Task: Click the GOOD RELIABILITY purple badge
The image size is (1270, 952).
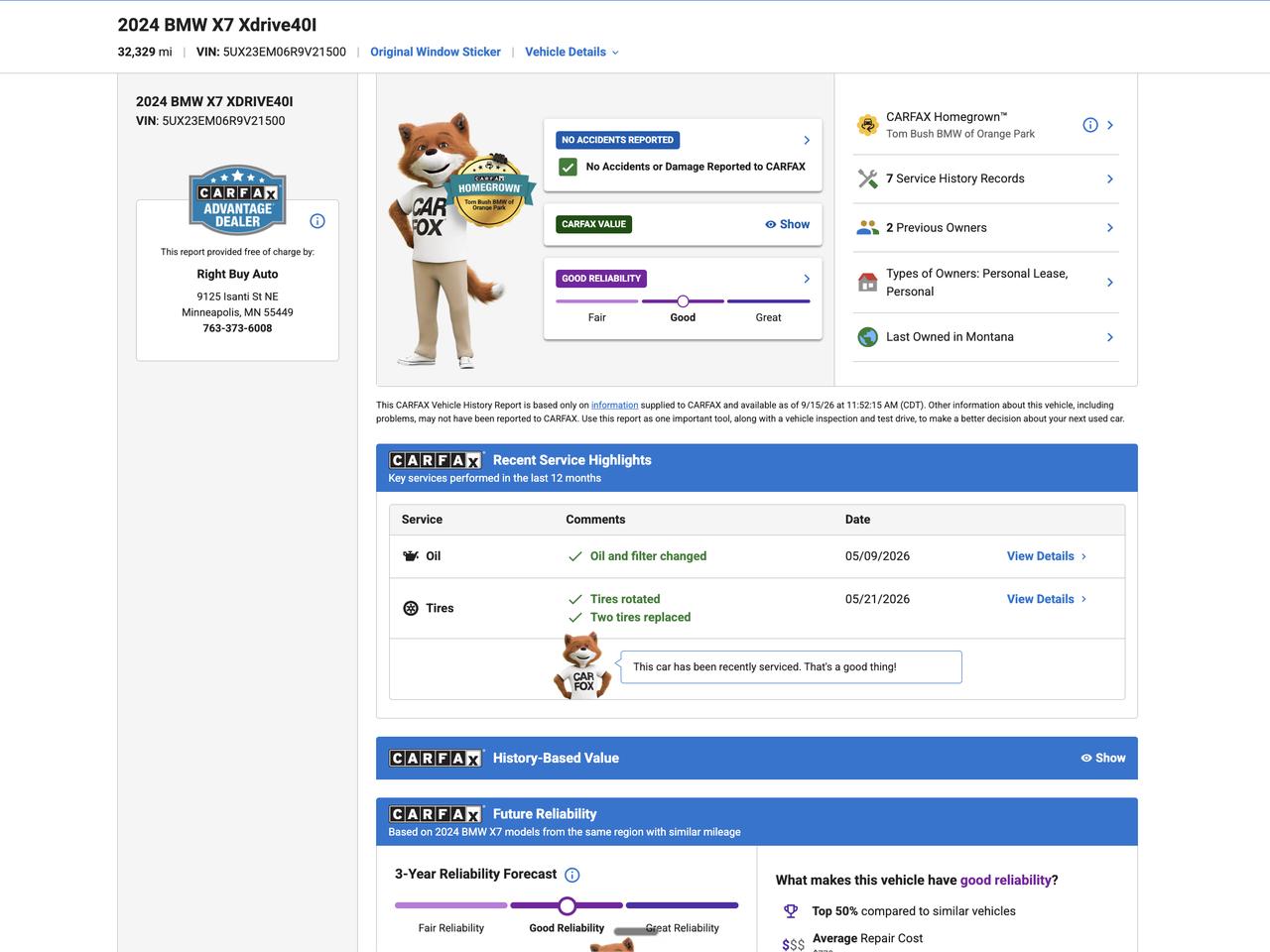Action: coord(601,279)
